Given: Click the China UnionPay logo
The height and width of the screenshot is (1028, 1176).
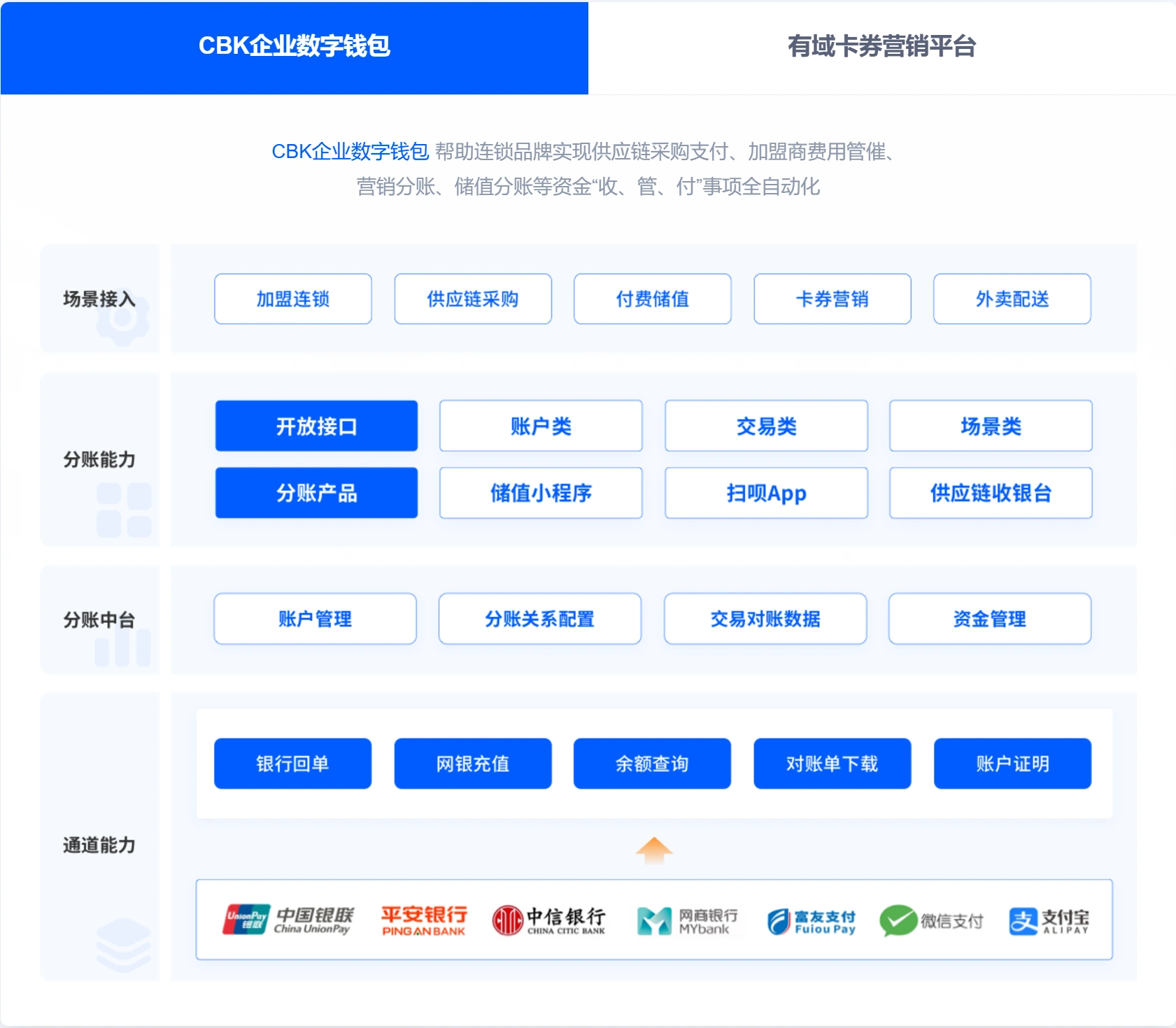Looking at the screenshot, I should [288, 920].
